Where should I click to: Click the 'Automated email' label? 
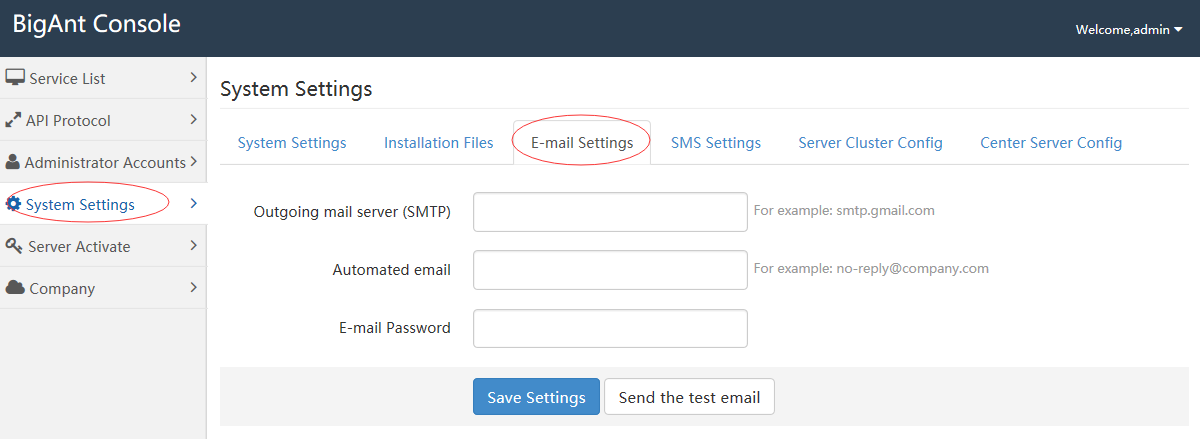(392, 270)
